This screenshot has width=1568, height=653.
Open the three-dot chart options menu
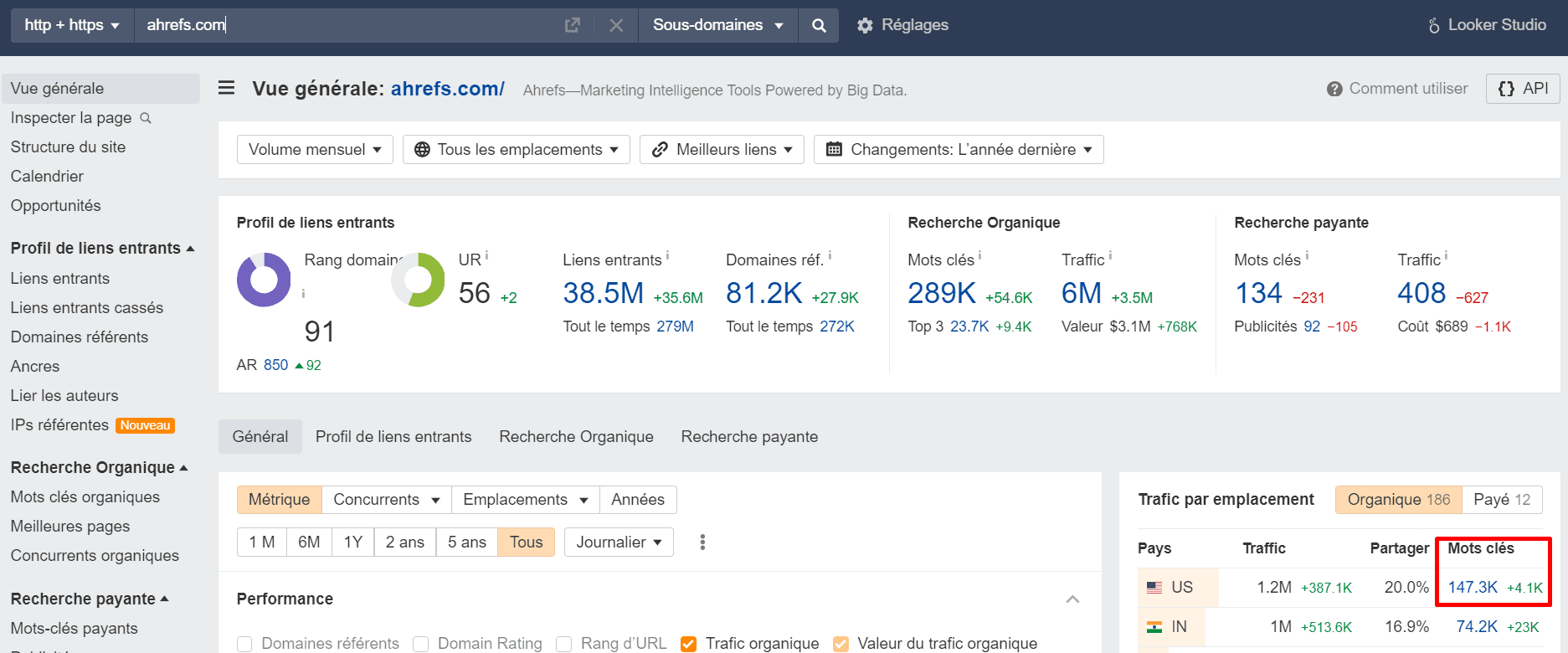click(x=702, y=542)
